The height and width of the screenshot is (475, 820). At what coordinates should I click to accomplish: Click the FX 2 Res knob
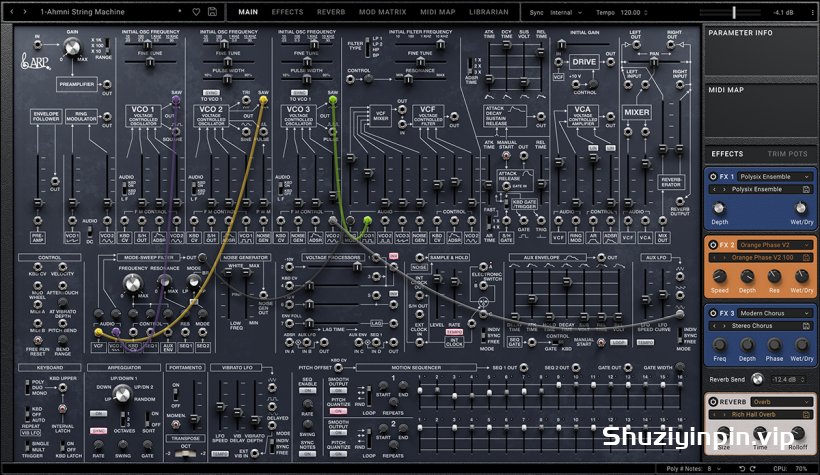click(x=774, y=276)
